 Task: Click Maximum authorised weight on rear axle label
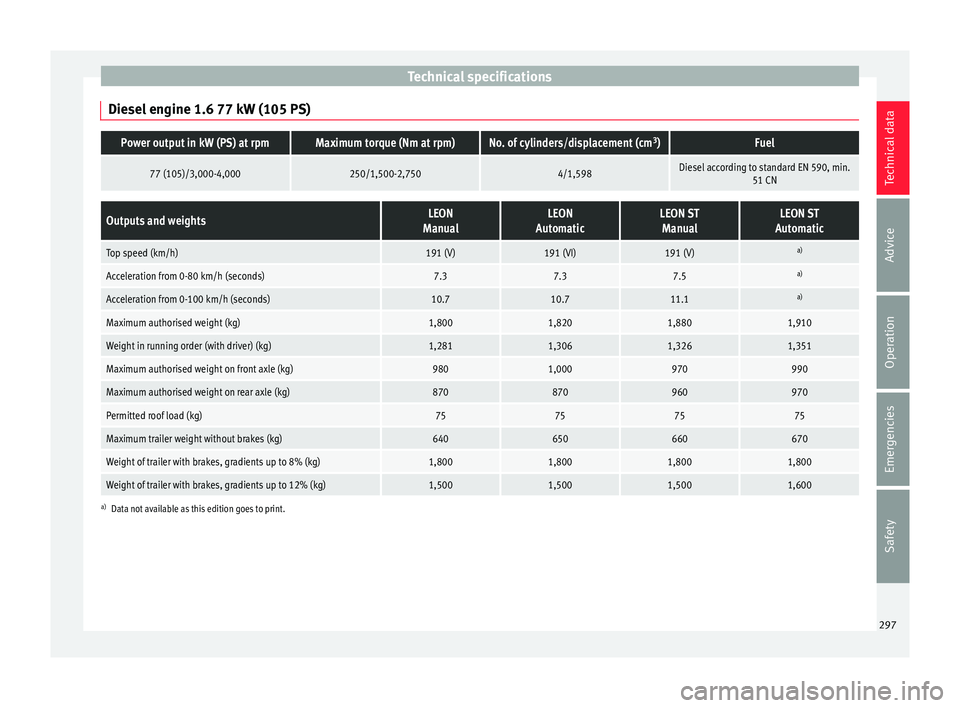(198, 393)
